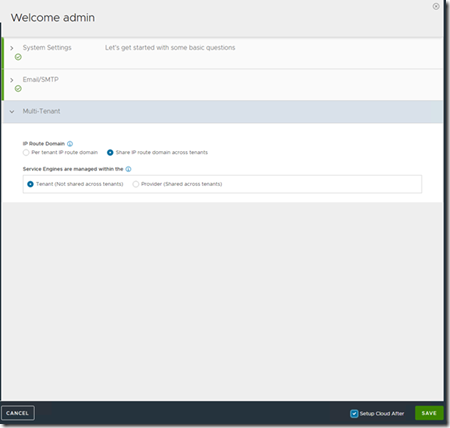Click the green checkmark under Email/SMTP

point(18,89)
